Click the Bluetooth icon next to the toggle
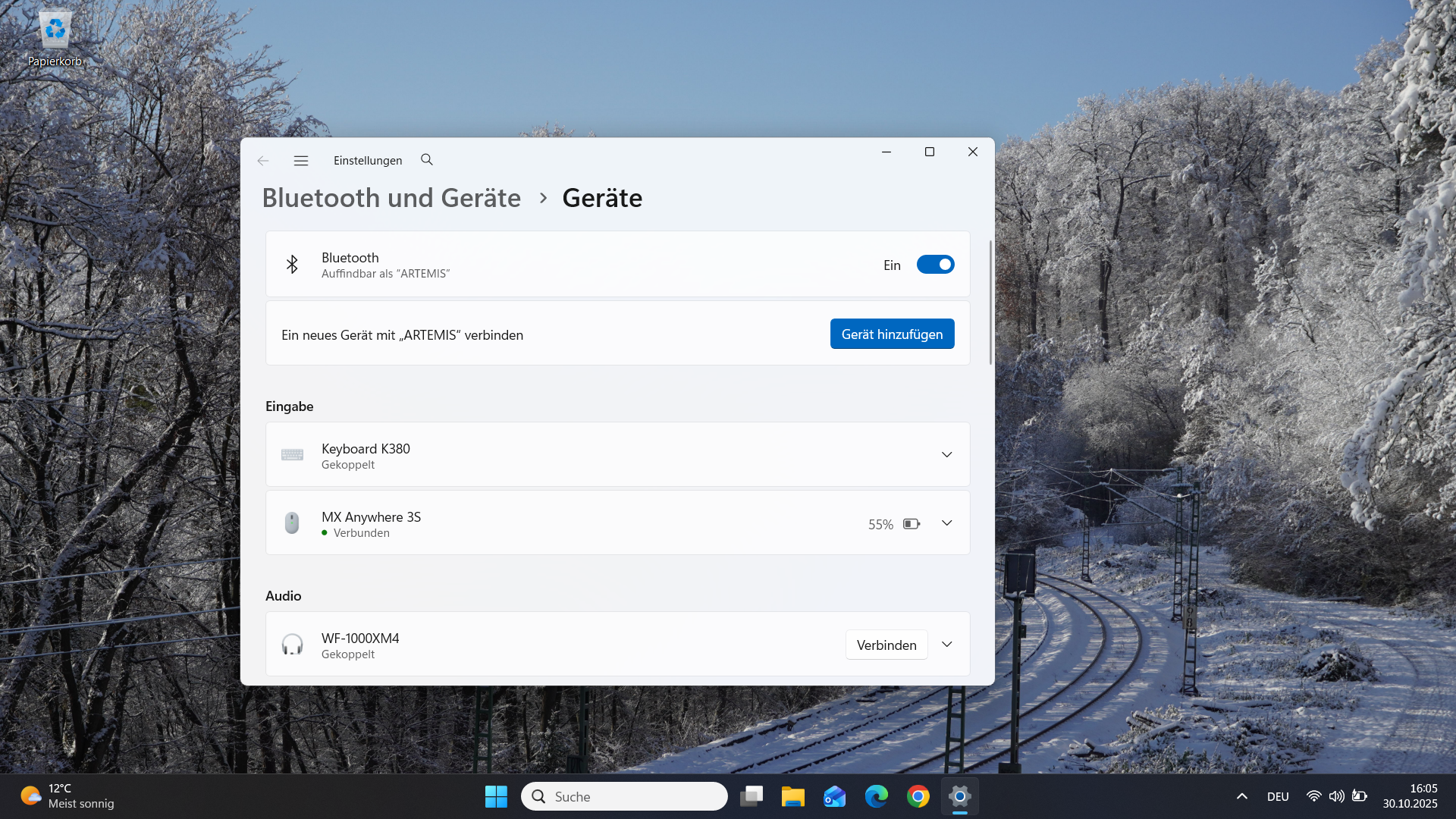1456x819 pixels. [293, 264]
